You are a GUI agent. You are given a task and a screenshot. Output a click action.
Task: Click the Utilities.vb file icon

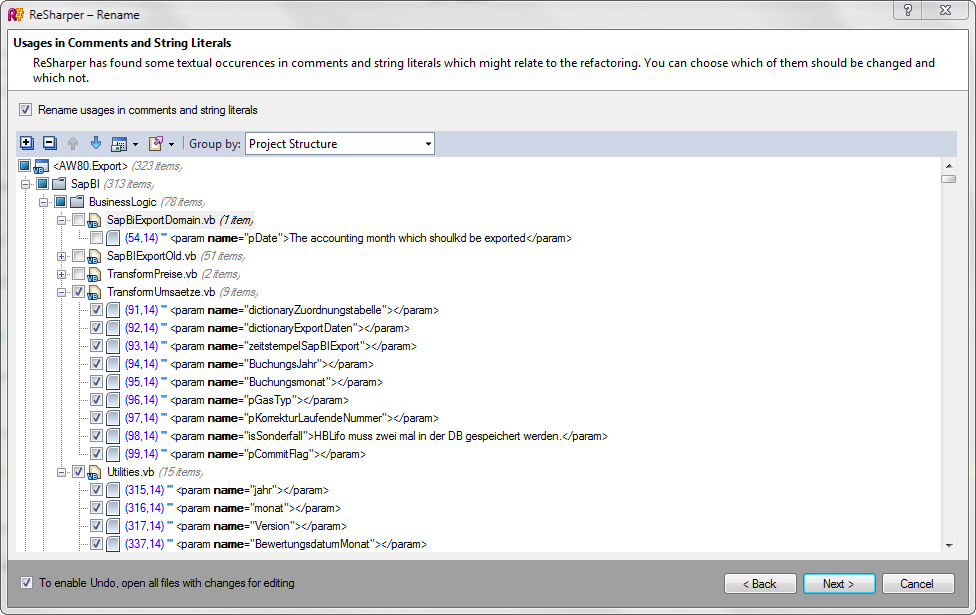pos(94,472)
